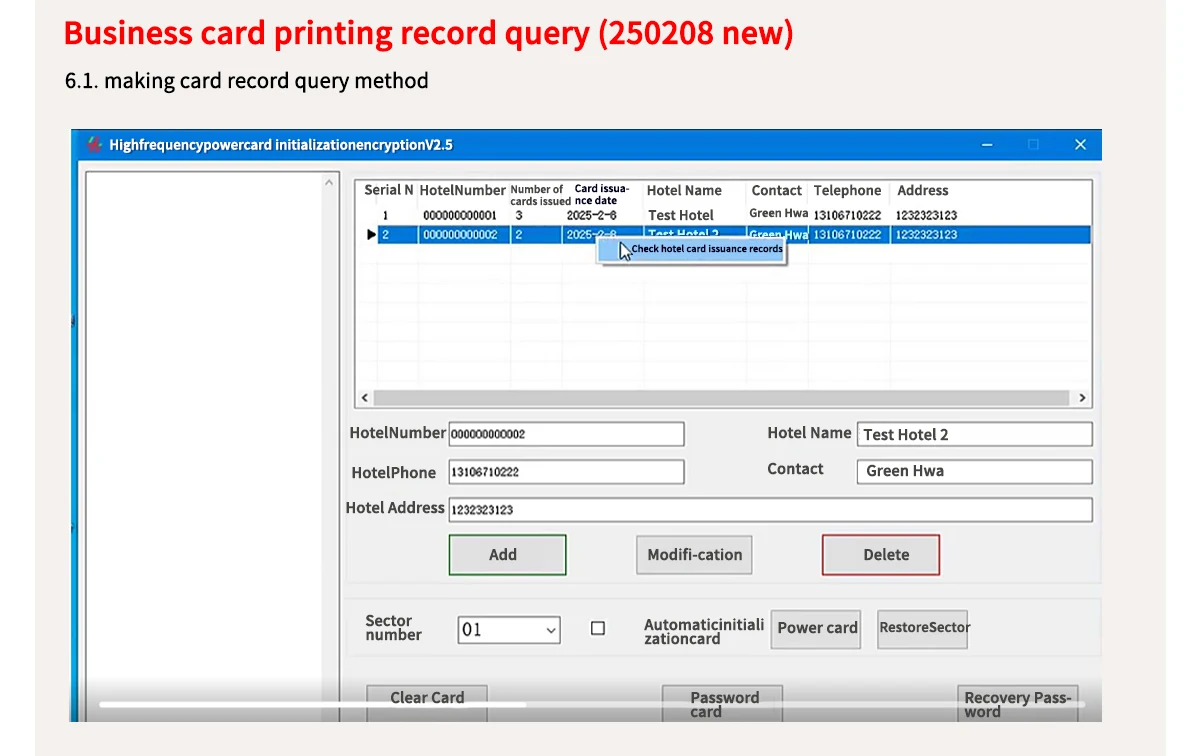Choose Check hotel card issuance records

[706, 249]
